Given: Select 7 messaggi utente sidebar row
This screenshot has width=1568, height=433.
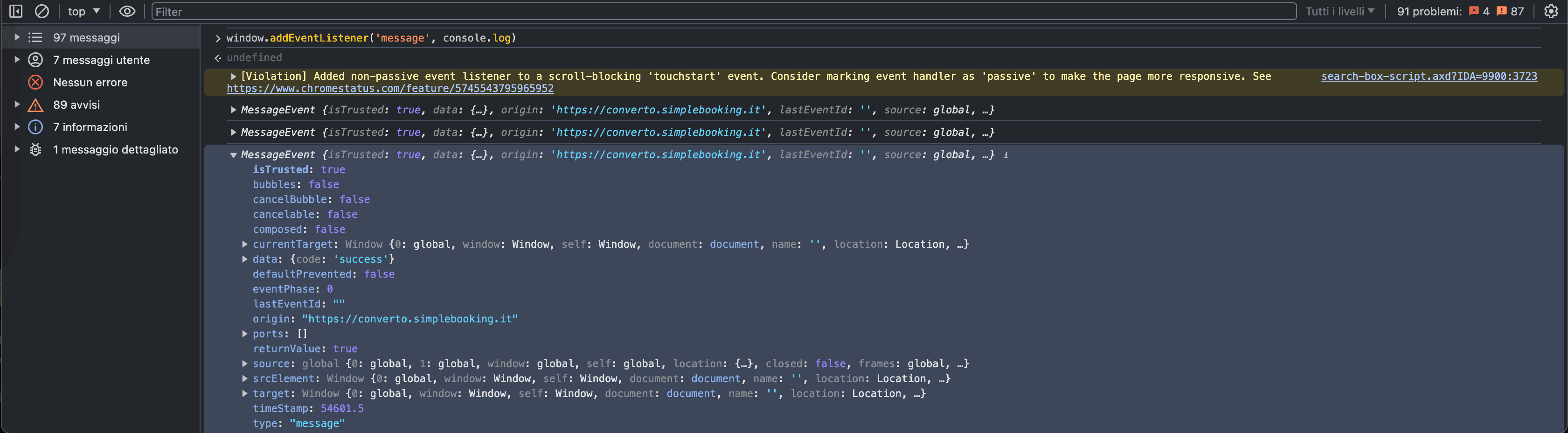Looking at the screenshot, I should pyautogui.click(x=101, y=60).
